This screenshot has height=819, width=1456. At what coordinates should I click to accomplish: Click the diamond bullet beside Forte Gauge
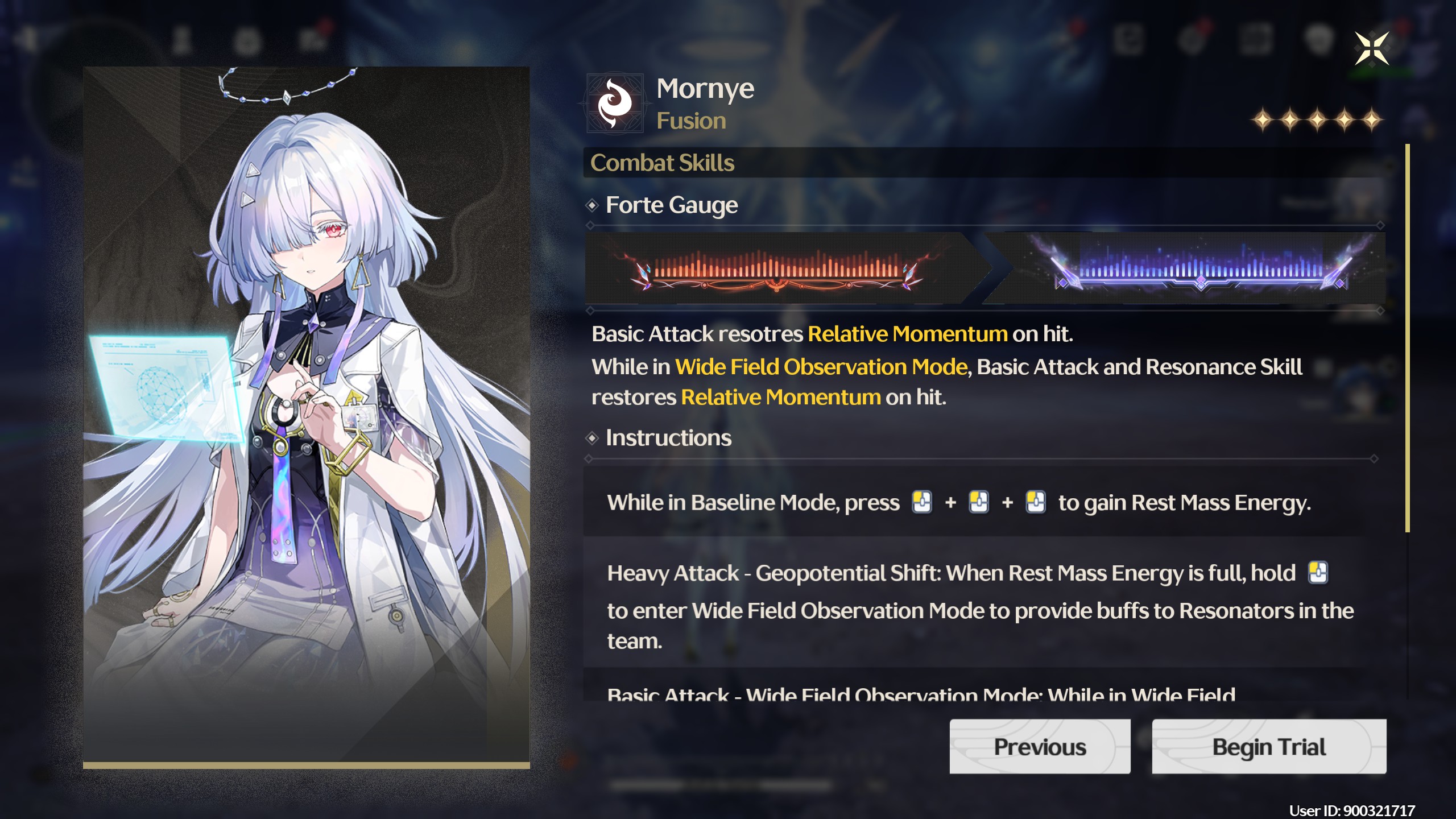(x=592, y=205)
